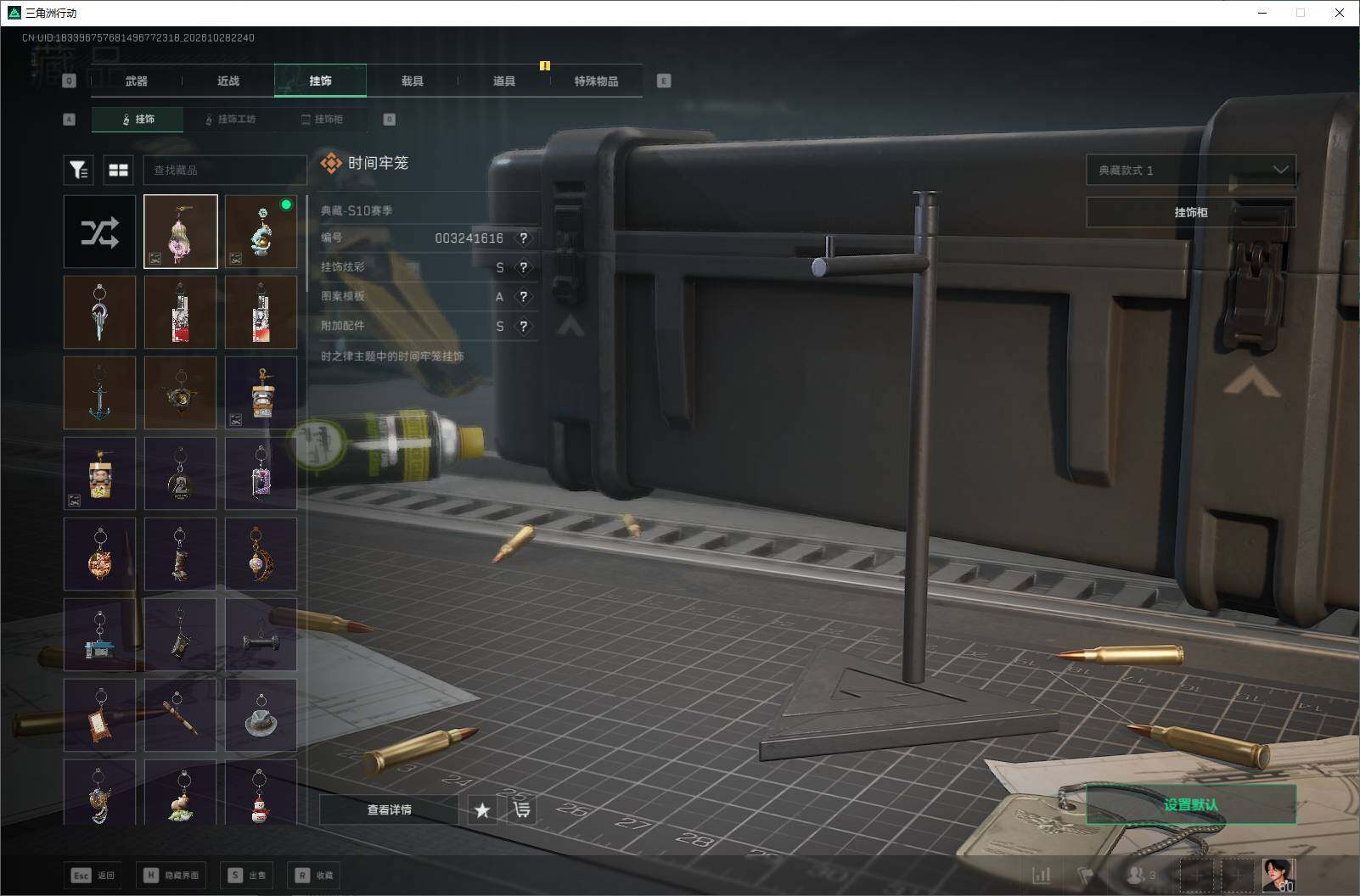Select the snowman charm thumbnail
1360x896 pixels.
[x=261, y=792]
